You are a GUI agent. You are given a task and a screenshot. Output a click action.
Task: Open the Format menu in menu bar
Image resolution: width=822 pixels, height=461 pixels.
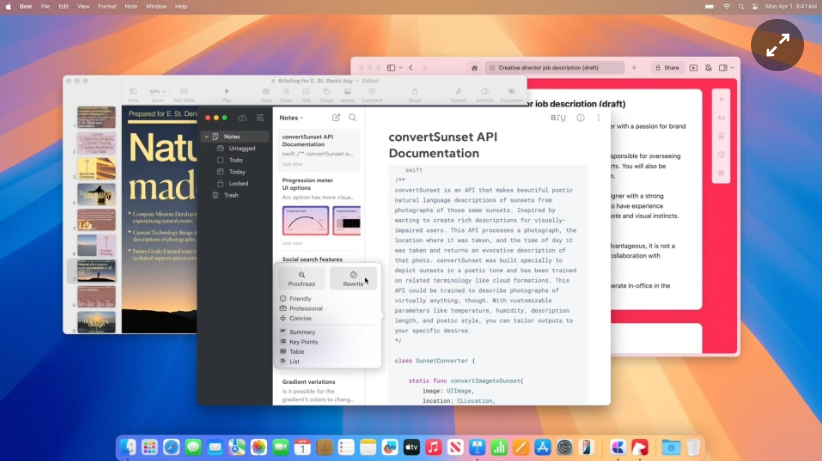tap(107, 6)
